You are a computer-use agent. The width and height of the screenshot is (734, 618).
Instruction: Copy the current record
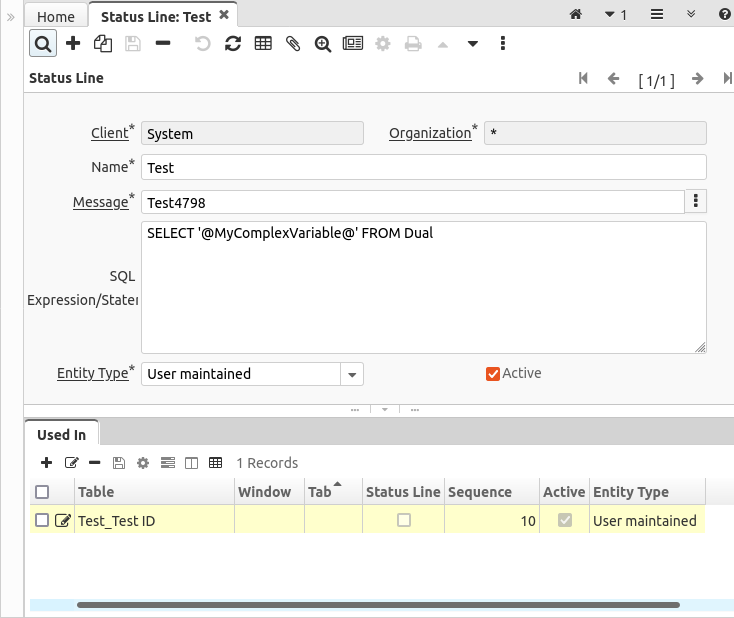[102, 44]
